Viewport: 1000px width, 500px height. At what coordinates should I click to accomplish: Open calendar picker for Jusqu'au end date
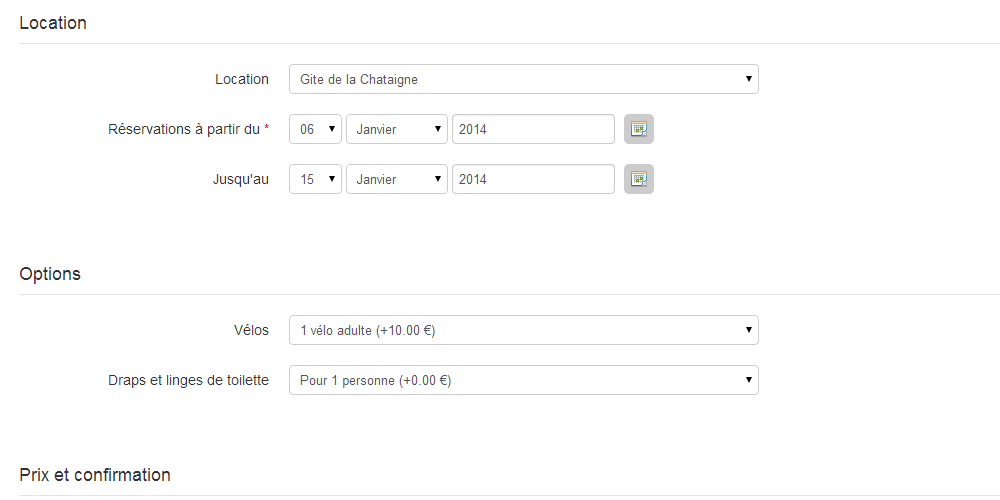click(638, 179)
